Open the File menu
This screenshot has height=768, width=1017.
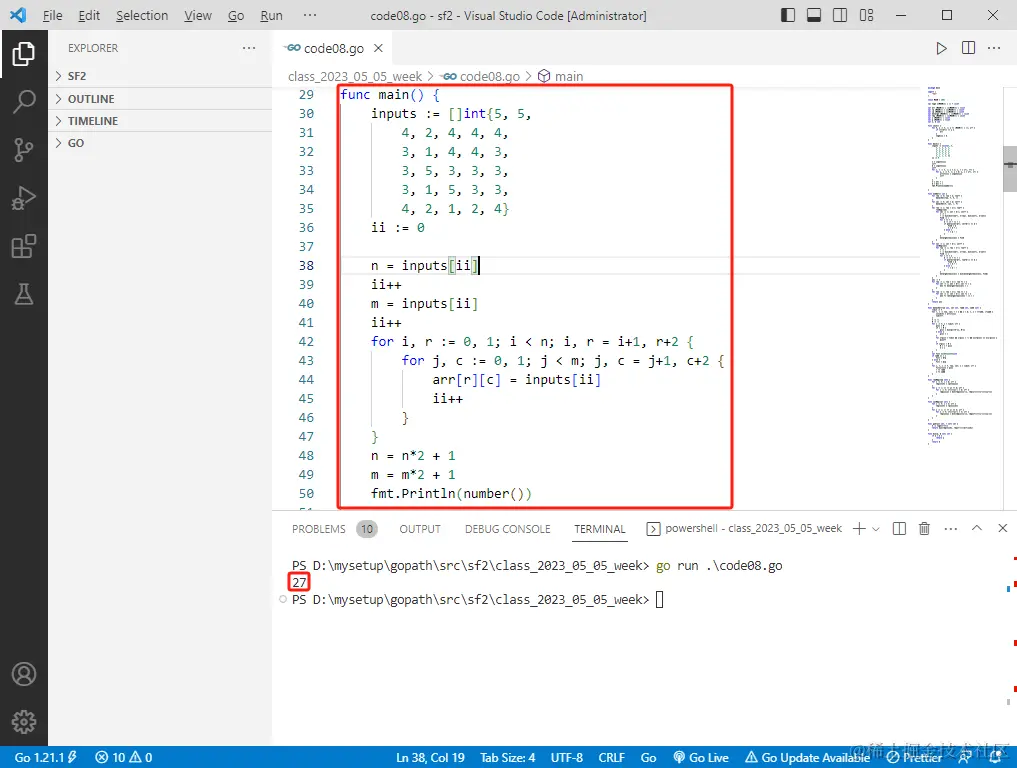coord(52,16)
